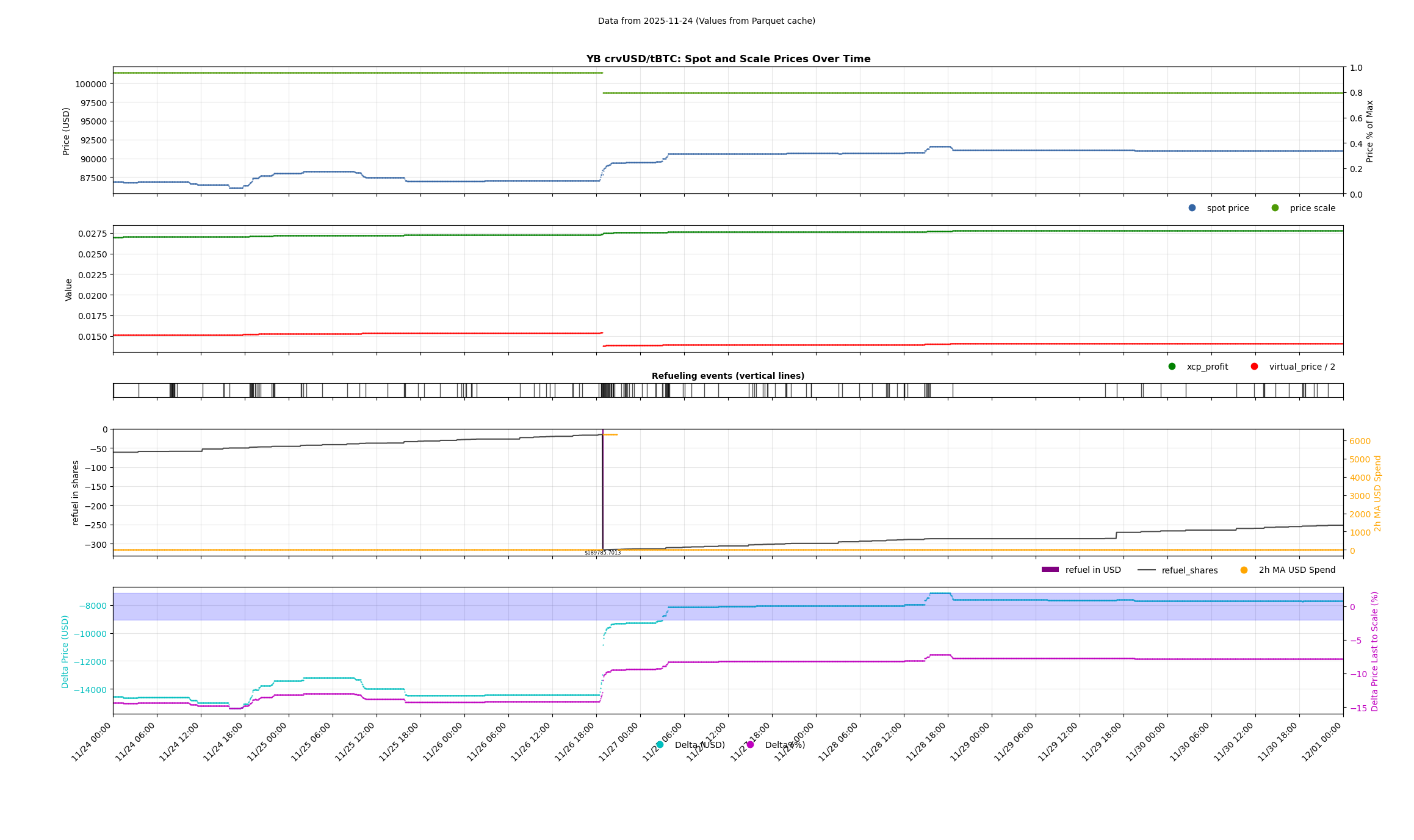
Task: Click the 2h MA USD Spend axis label
Action: (x=1377, y=494)
